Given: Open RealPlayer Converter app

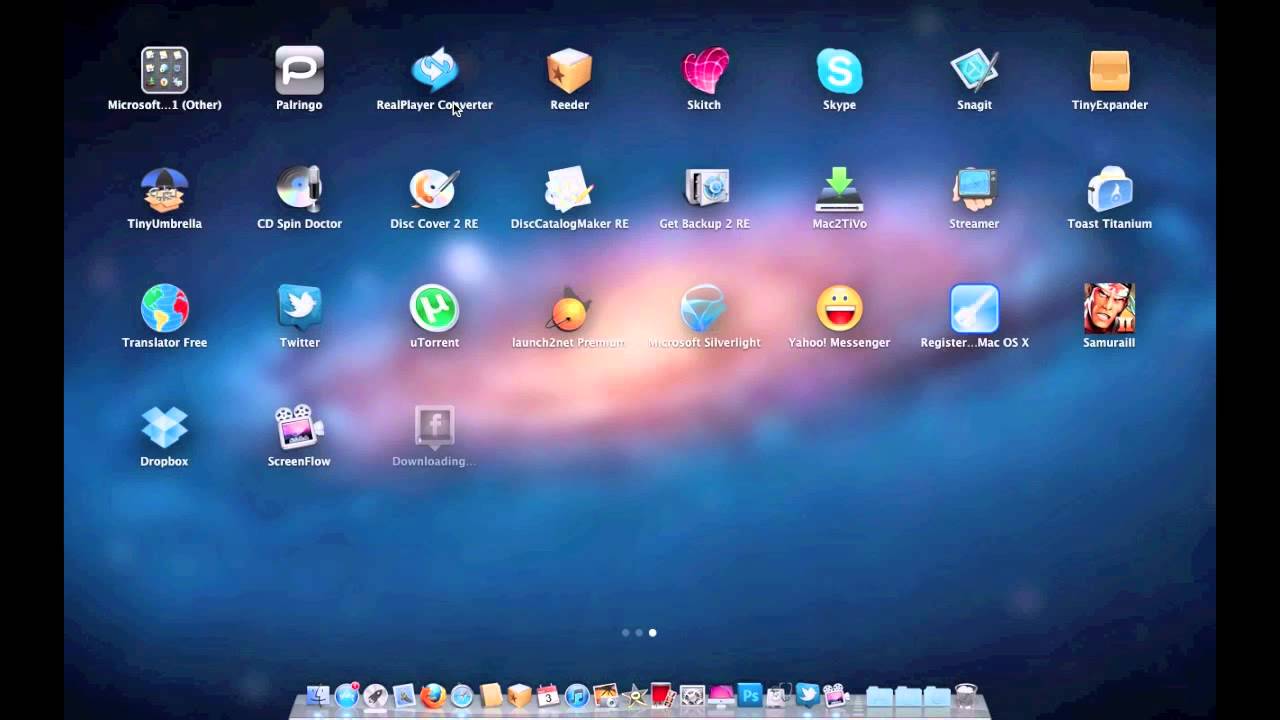Looking at the screenshot, I should (x=434, y=71).
